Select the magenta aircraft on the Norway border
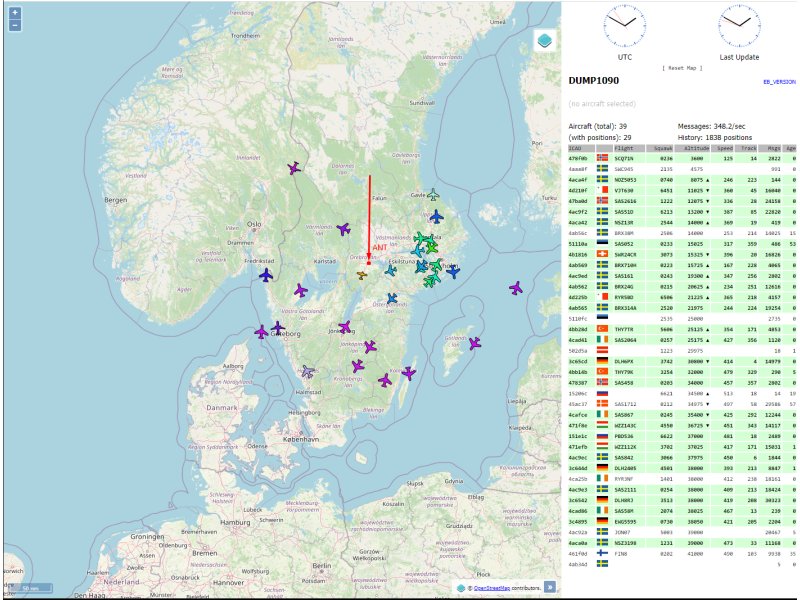The image size is (800, 600). pos(294,168)
